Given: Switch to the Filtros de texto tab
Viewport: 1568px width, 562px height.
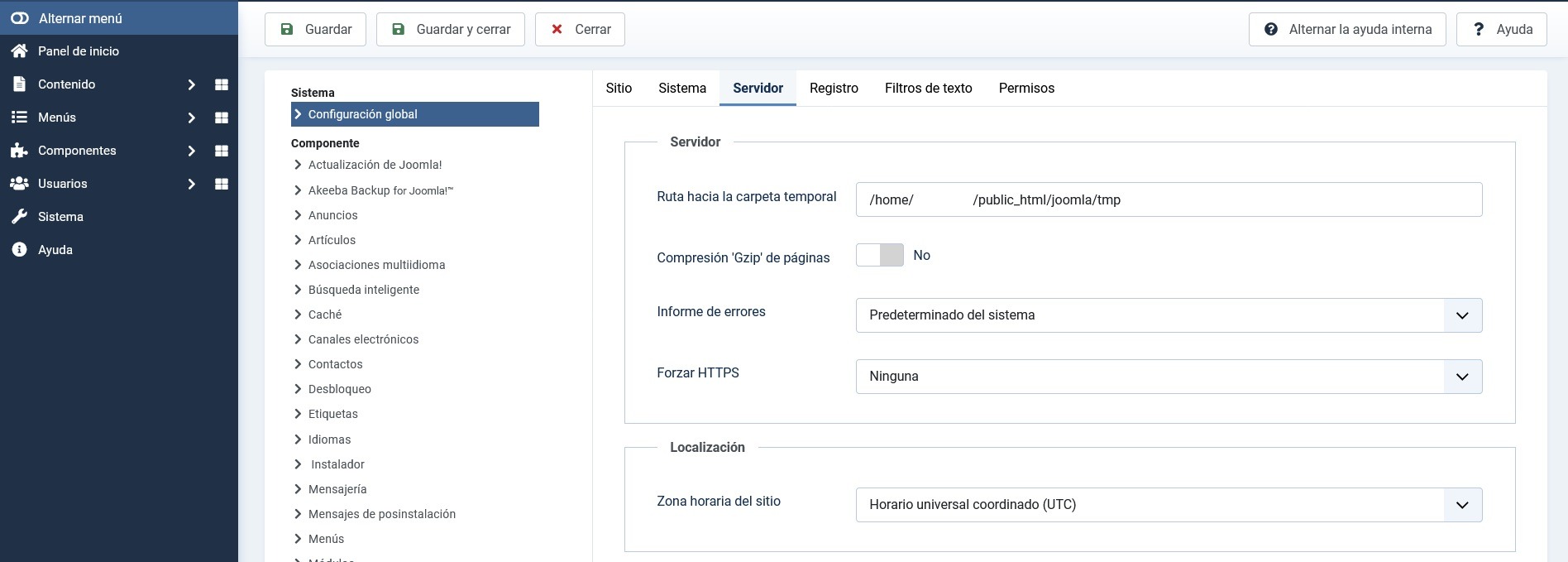Looking at the screenshot, I should 928,88.
